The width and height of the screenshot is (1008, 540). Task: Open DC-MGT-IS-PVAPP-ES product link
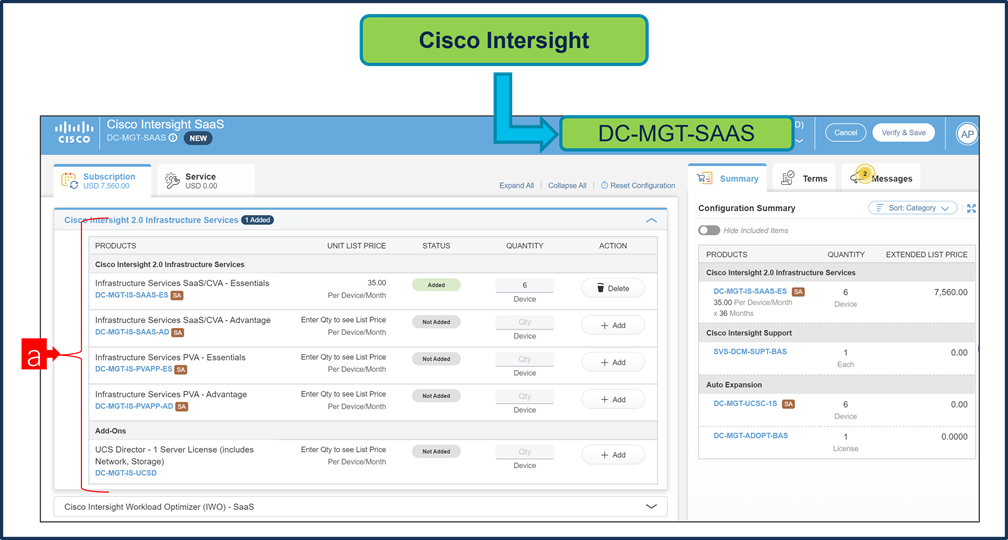coord(134,370)
